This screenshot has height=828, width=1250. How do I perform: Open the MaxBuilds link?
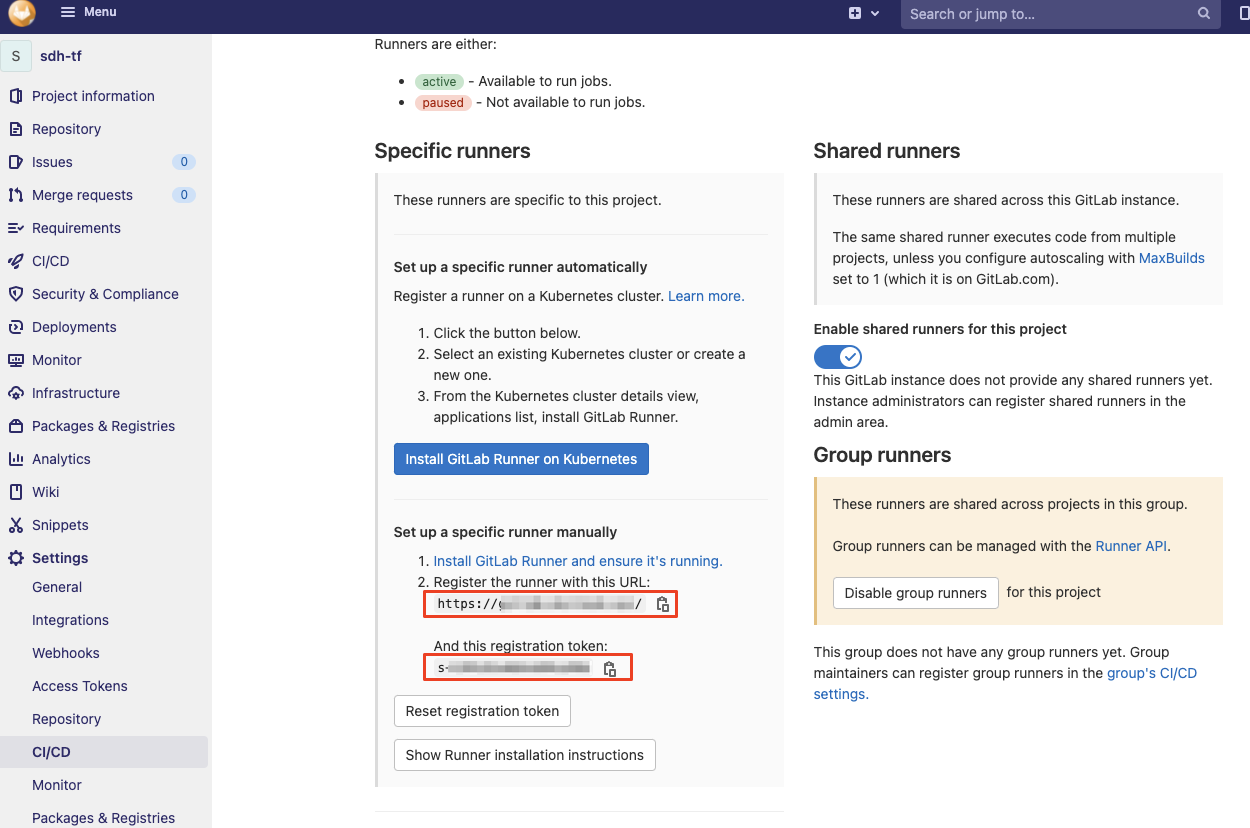tap(1172, 258)
